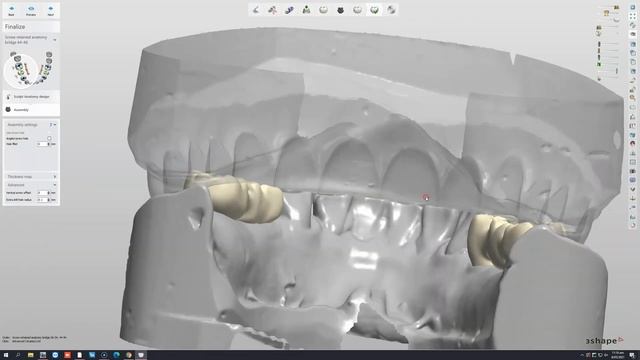Select the Sculpt Anatomy design step

[x=31, y=97]
